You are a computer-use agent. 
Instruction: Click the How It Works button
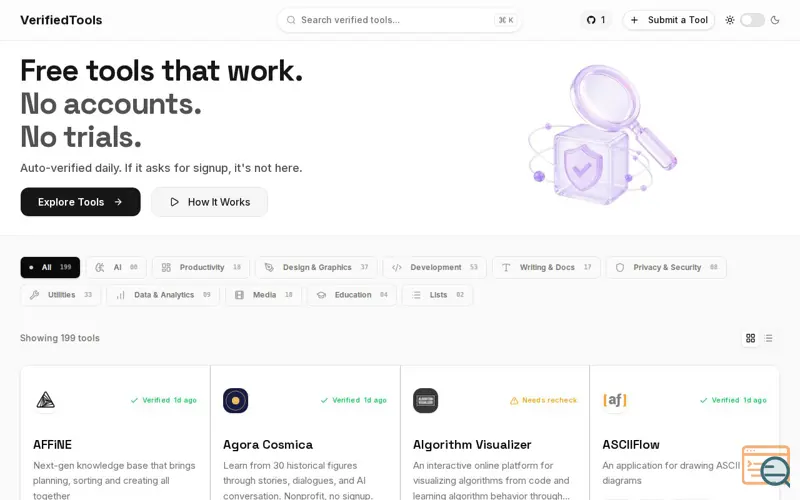209,202
